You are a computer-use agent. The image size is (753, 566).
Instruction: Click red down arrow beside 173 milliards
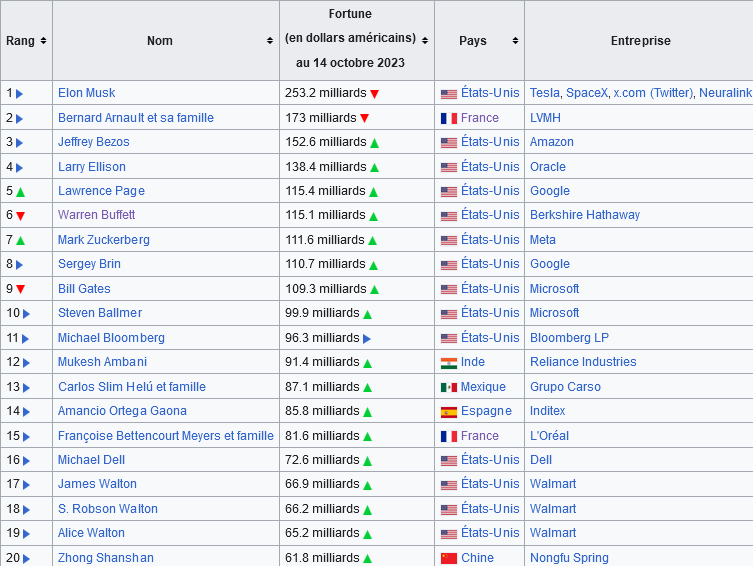click(x=364, y=118)
